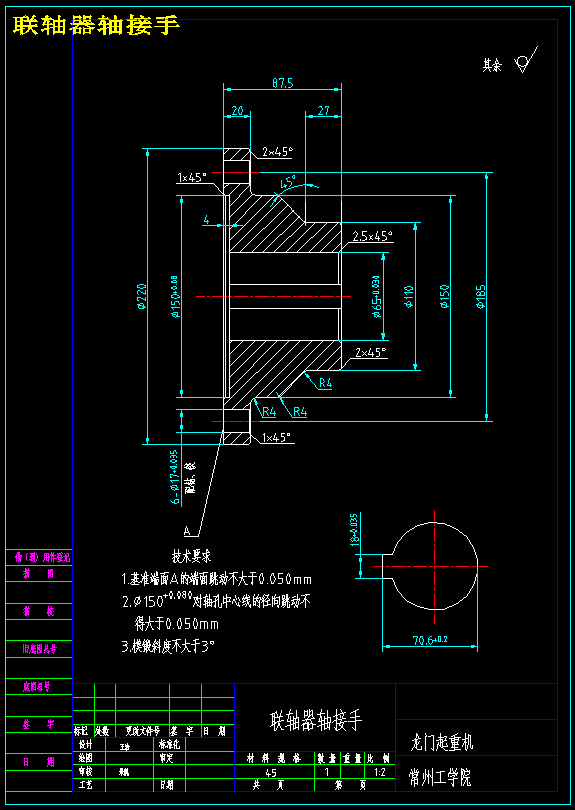575x810 pixels.
Task: Click the 材料规格 header cell
Action: click(x=274, y=759)
